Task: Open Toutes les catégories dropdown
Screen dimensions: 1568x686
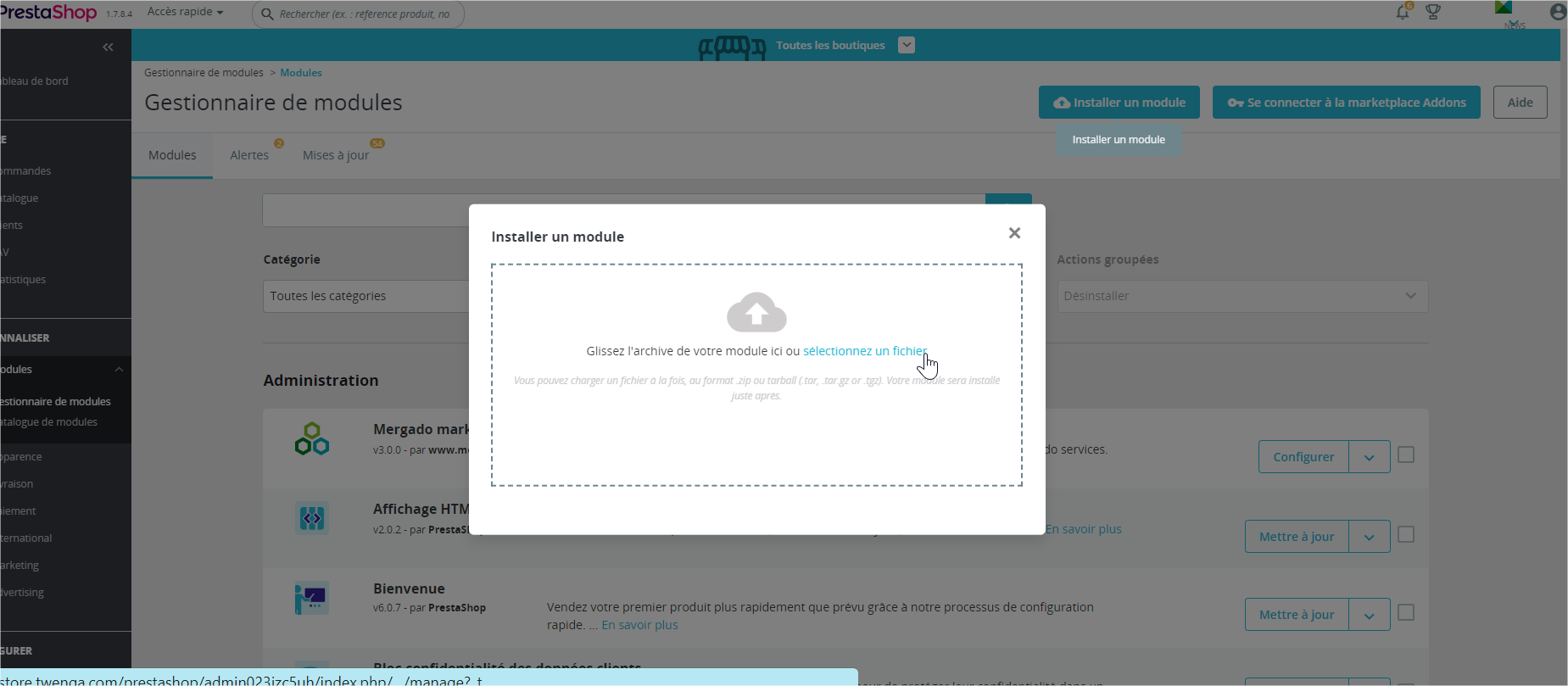Action: click(365, 296)
